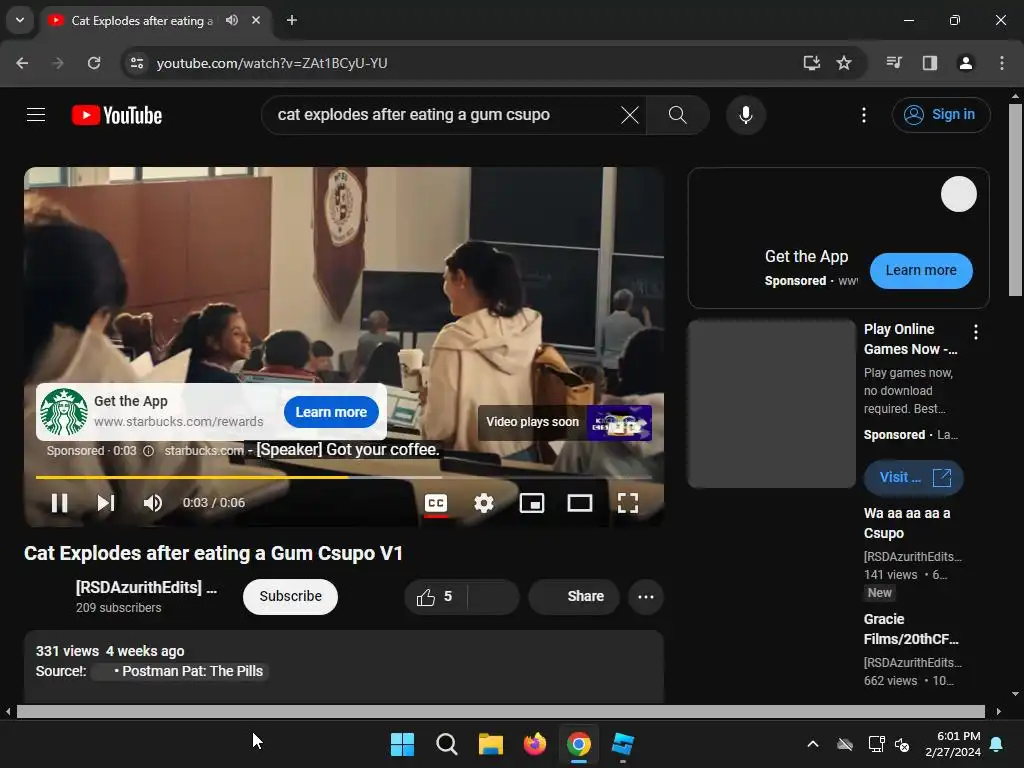
Task: Toggle closed captions on the player
Action: [436, 503]
